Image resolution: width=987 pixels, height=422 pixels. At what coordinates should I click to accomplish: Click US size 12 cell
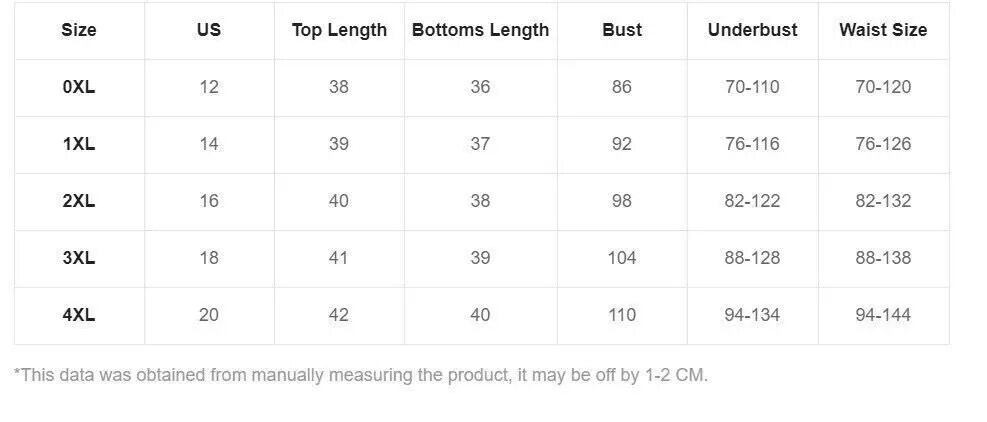pos(209,87)
